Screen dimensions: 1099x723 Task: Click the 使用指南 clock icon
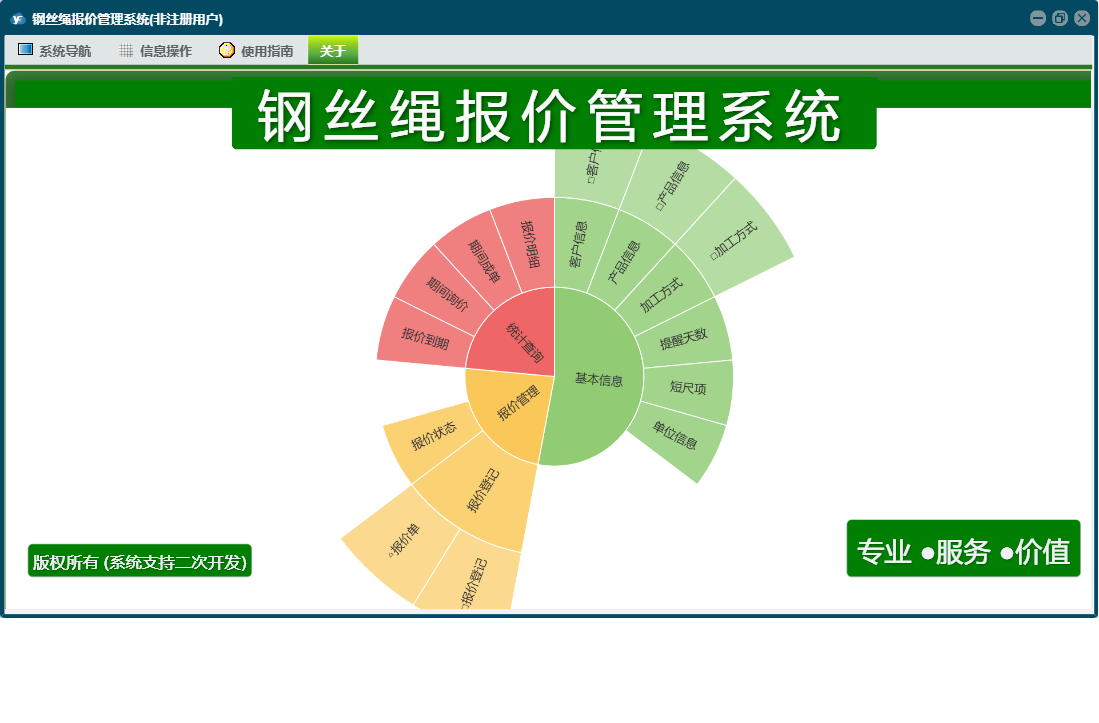click(226, 50)
